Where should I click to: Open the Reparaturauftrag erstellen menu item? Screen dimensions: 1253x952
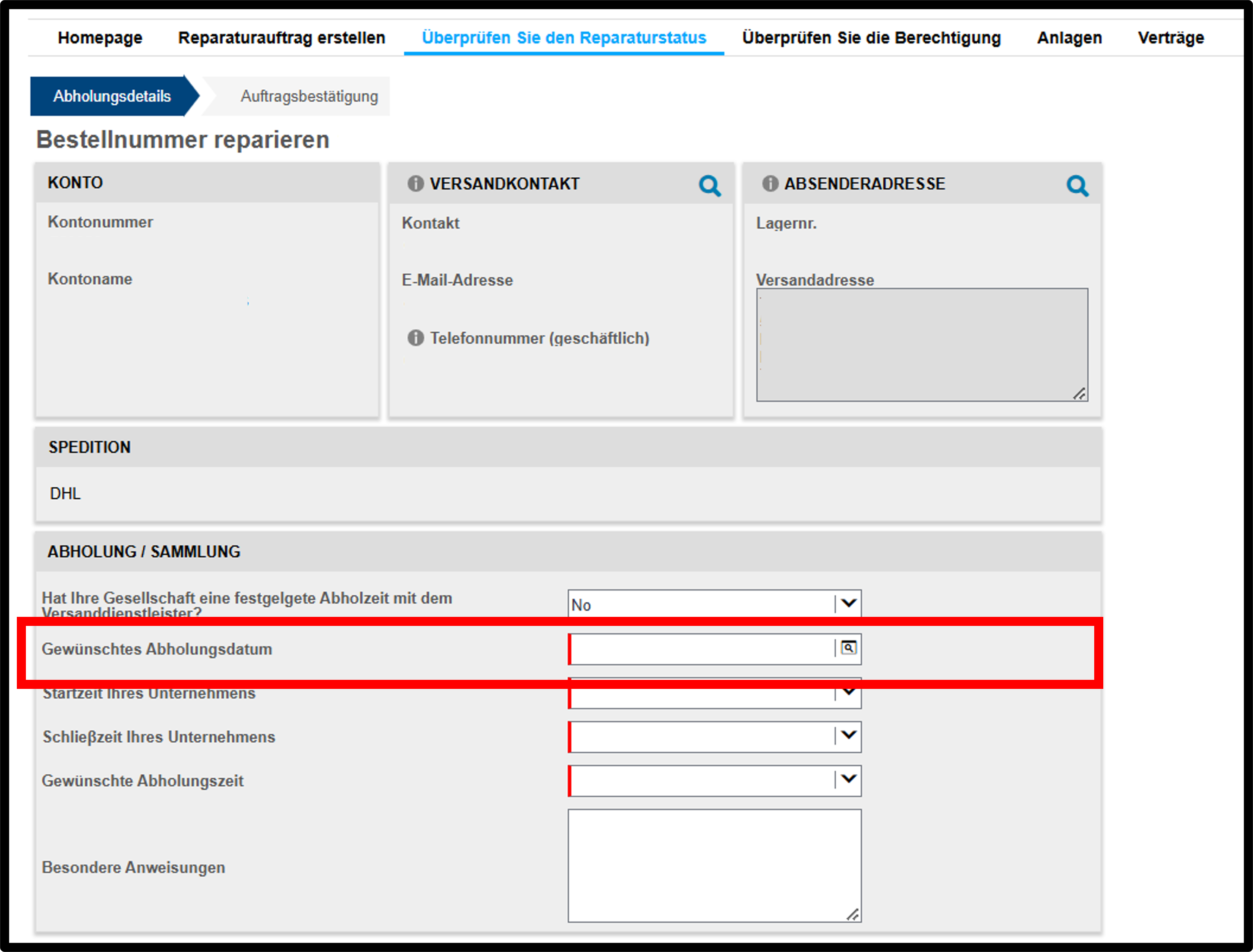click(282, 38)
